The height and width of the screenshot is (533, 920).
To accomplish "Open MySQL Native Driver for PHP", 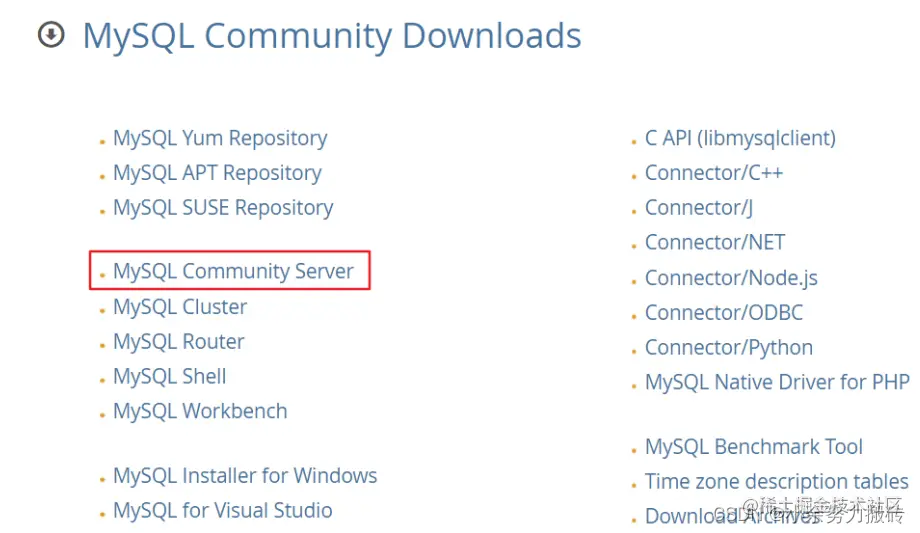I will click(x=777, y=382).
